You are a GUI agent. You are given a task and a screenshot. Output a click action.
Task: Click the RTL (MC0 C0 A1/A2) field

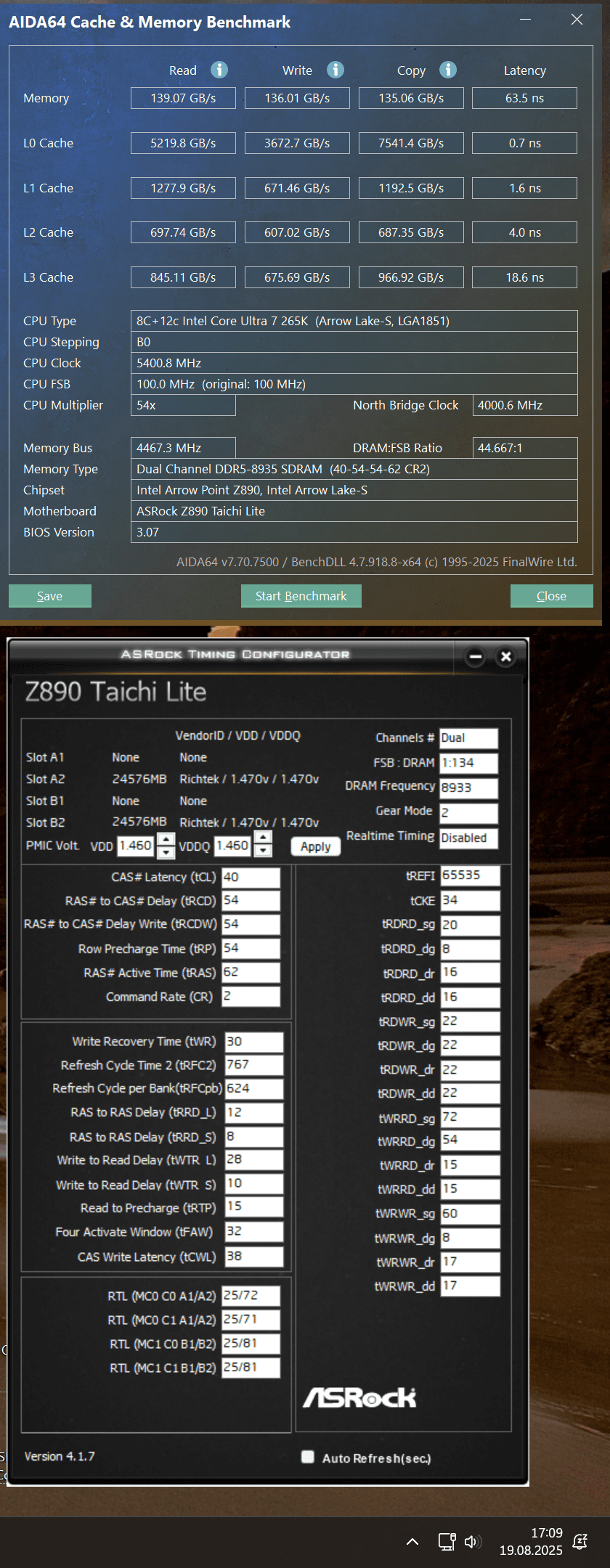coord(251,1296)
